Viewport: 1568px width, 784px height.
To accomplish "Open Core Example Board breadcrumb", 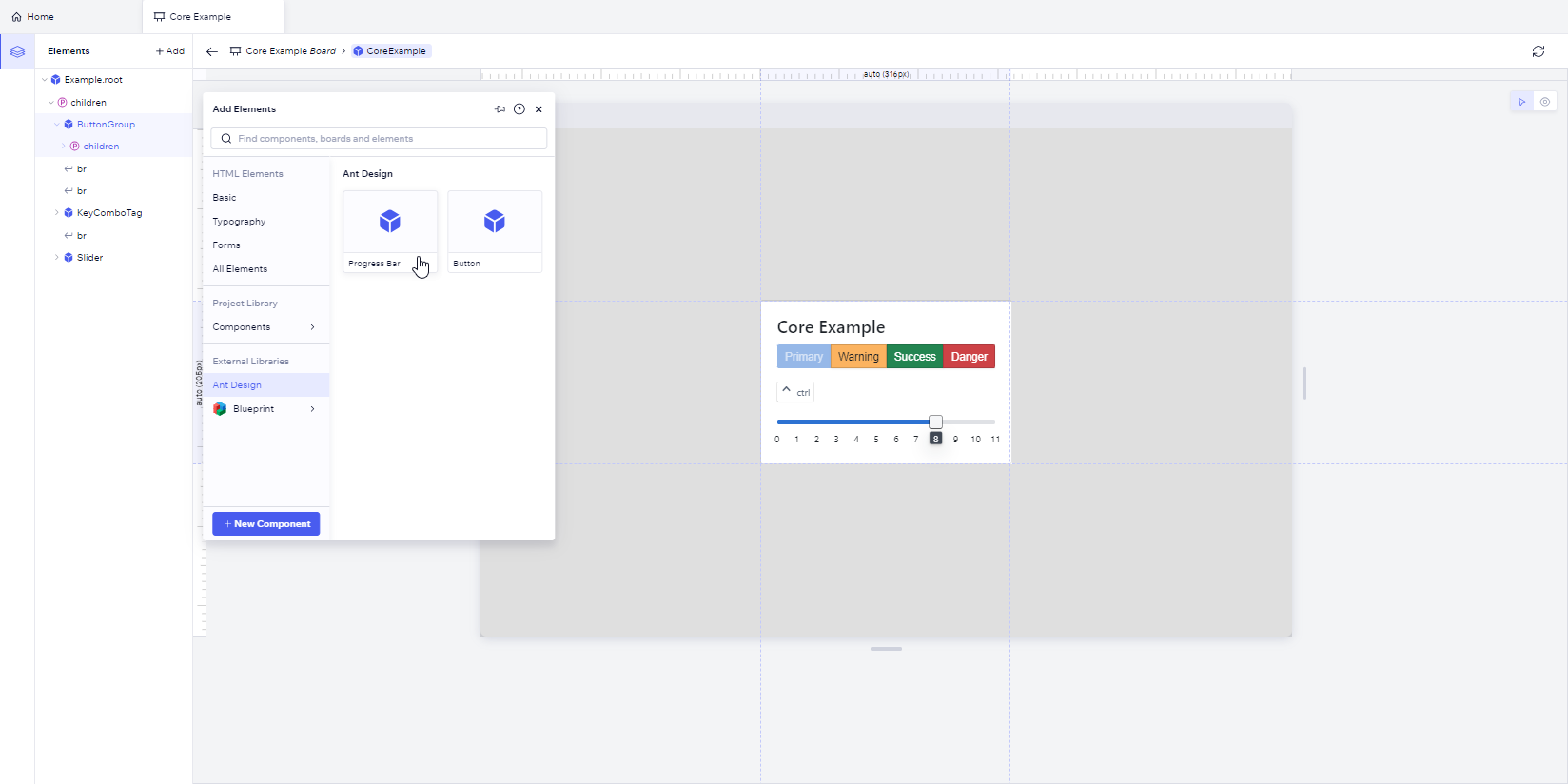I will [283, 51].
